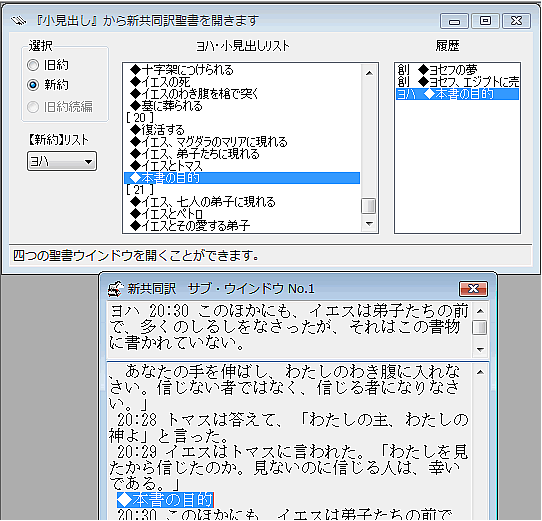Close the サブ・ウインドウ No.1 window
Screen dimensions: 542x521
point(473,289)
